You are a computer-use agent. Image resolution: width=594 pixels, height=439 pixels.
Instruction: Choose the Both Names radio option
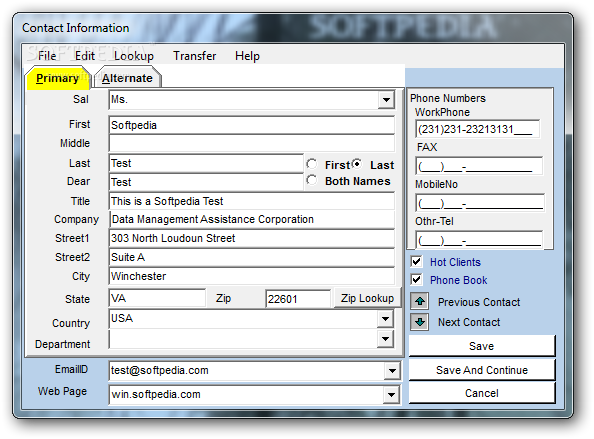pyautogui.click(x=311, y=180)
